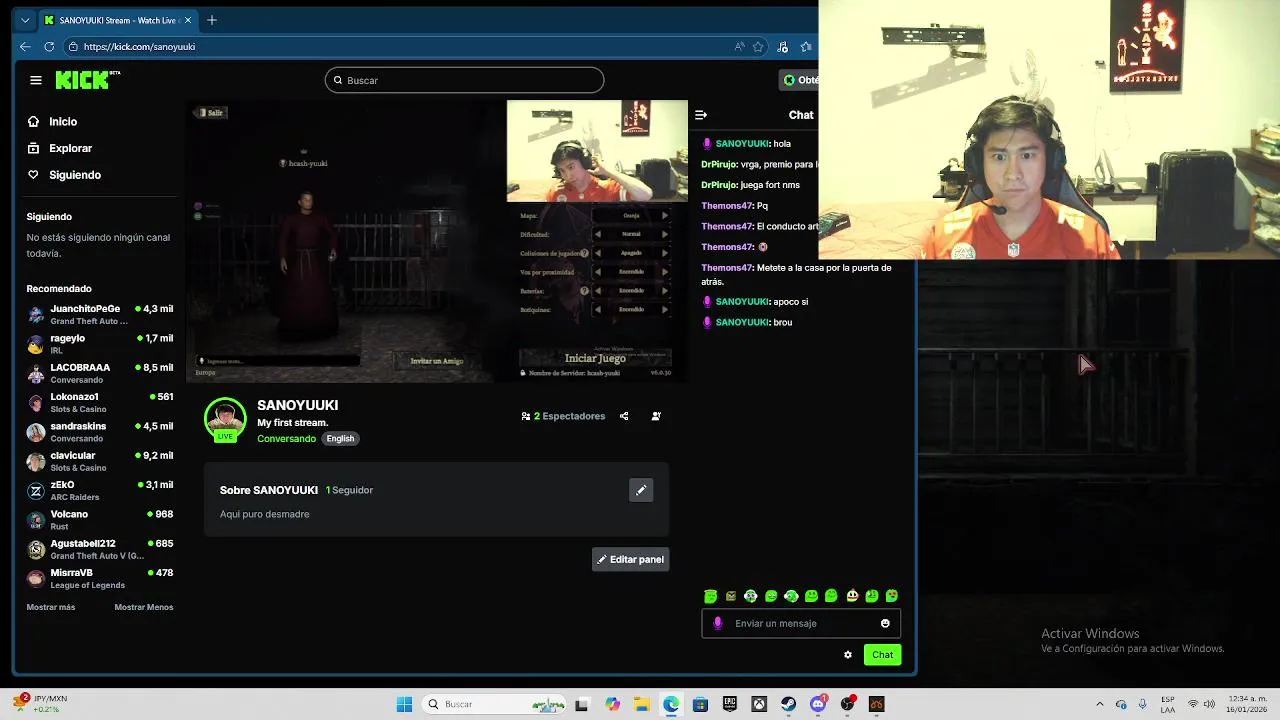Click SANOYUUKI profile avatar with LIVE badge
This screenshot has width=1280, height=720.
pyautogui.click(x=225, y=420)
